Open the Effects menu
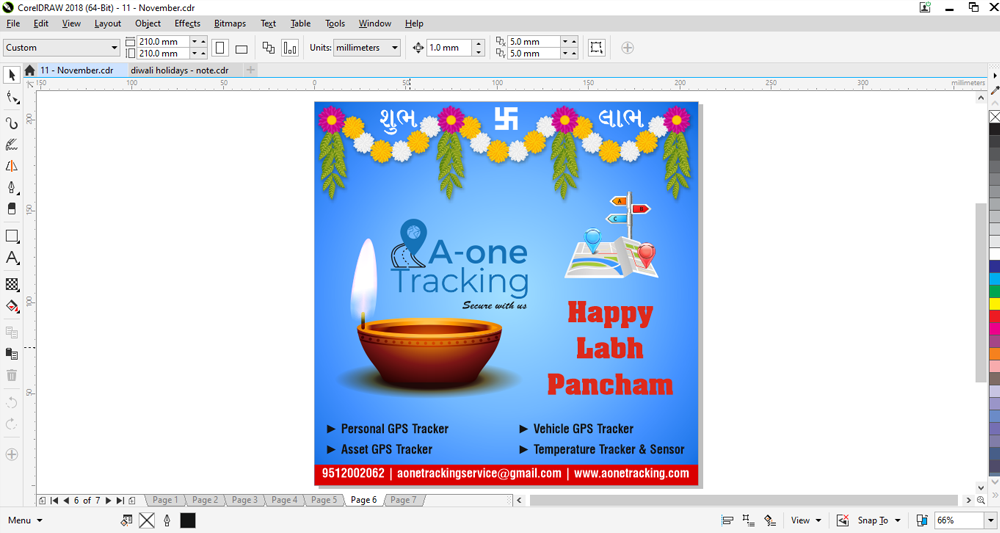Image resolution: width=1000 pixels, height=533 pixels. 187,24
